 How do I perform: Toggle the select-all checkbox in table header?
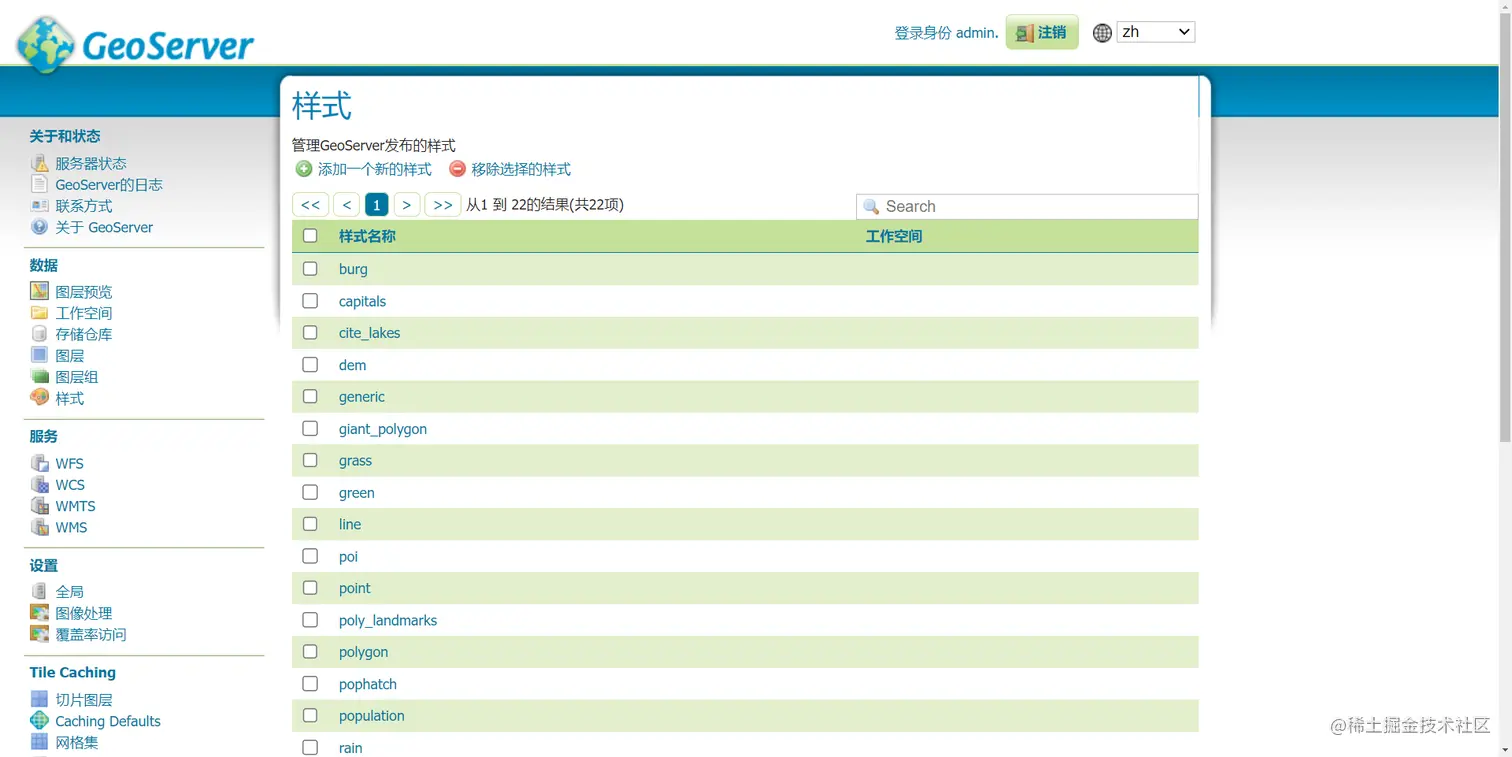tap(310, 236)
